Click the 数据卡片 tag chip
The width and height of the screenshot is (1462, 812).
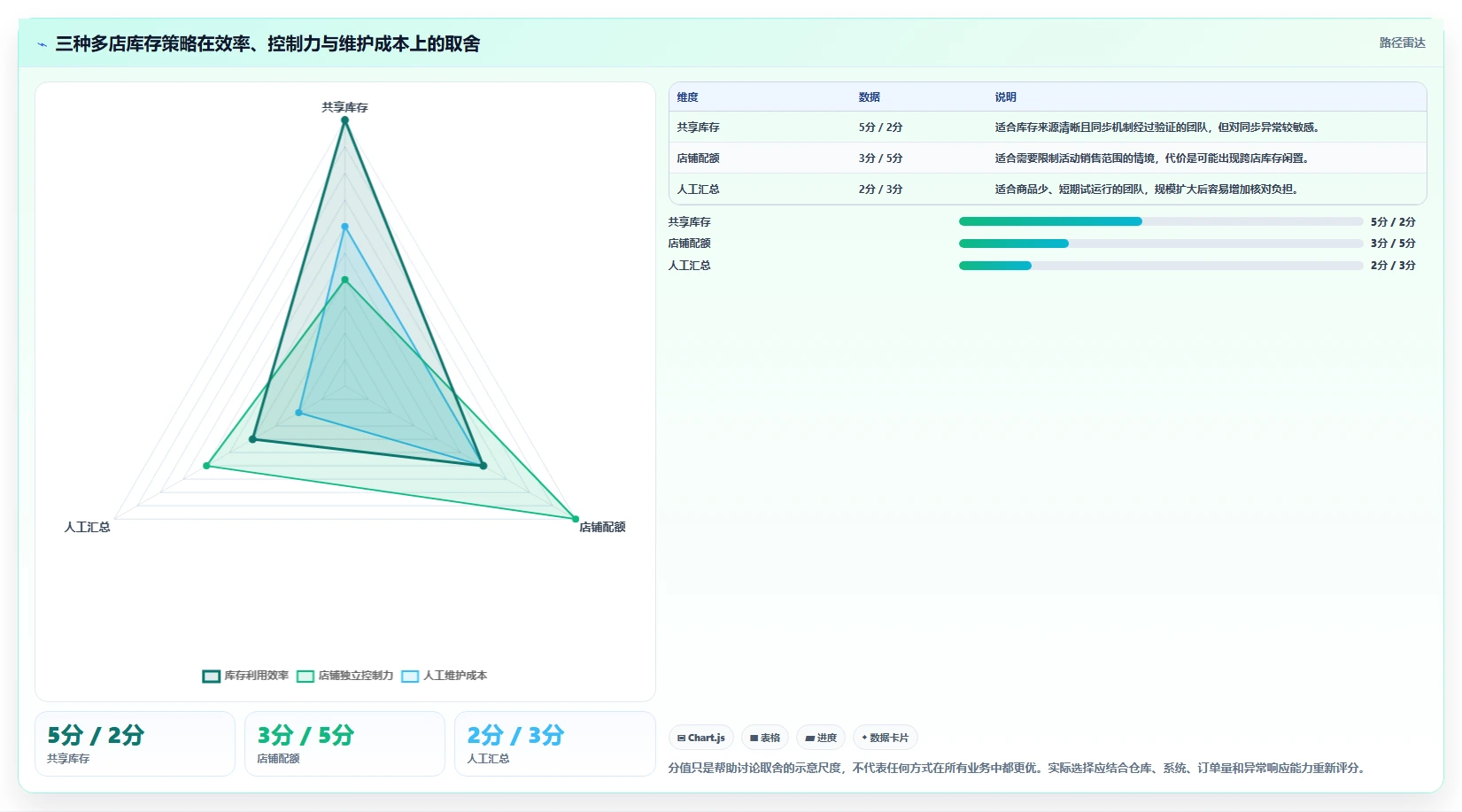[x=886, y=738]
